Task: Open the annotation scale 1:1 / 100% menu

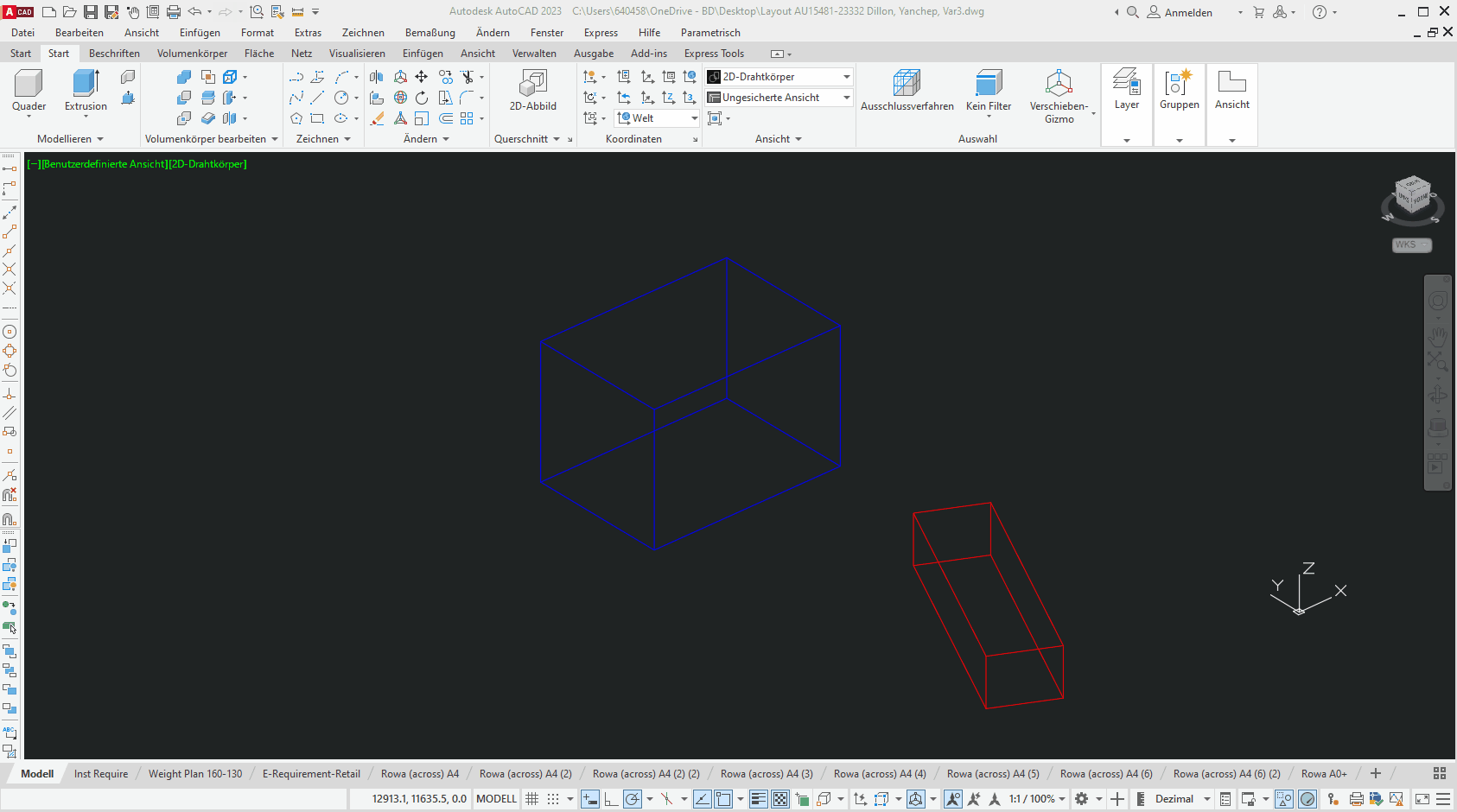Action: point(1037,799)
